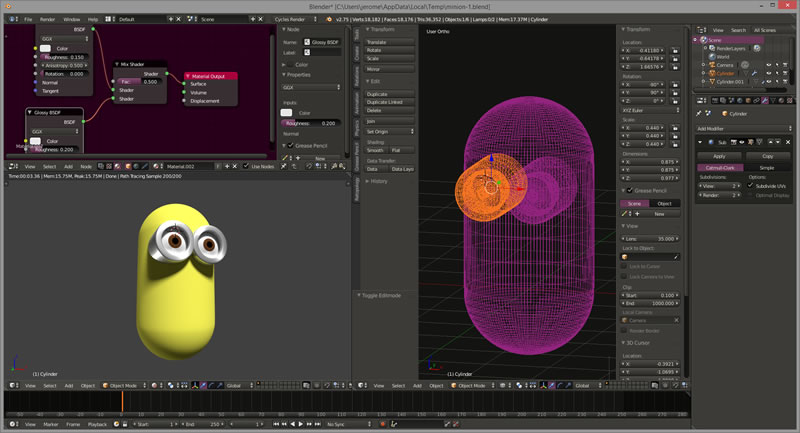Open the Texture checker tab icon in Properties
This screenshot has width=800, height=433.
coord(790,100)
